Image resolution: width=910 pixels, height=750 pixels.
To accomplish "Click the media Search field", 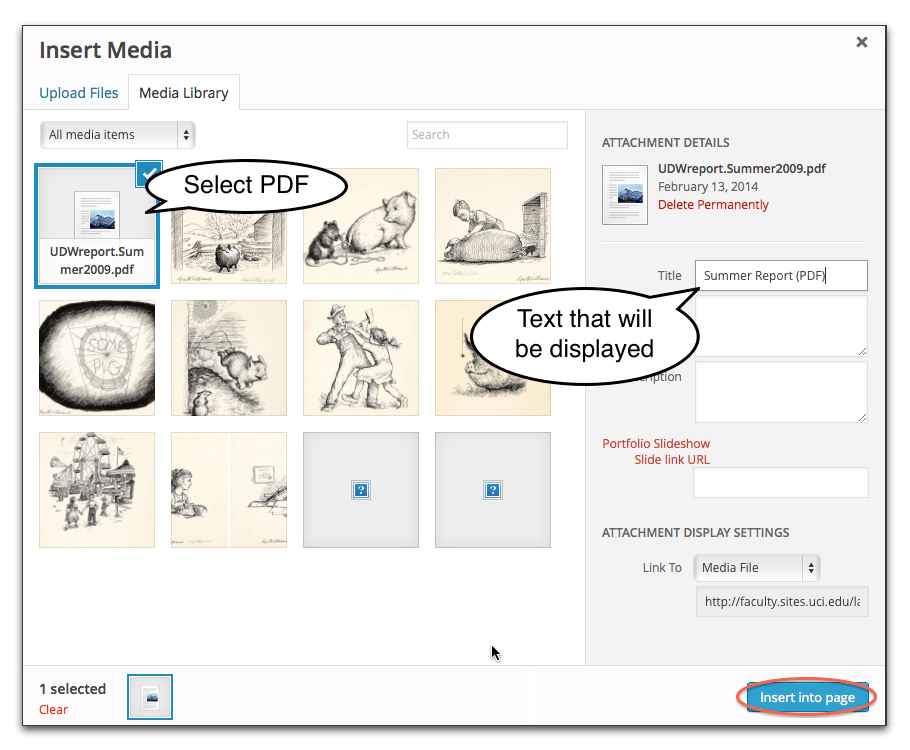I will click(x=487, y=135).
